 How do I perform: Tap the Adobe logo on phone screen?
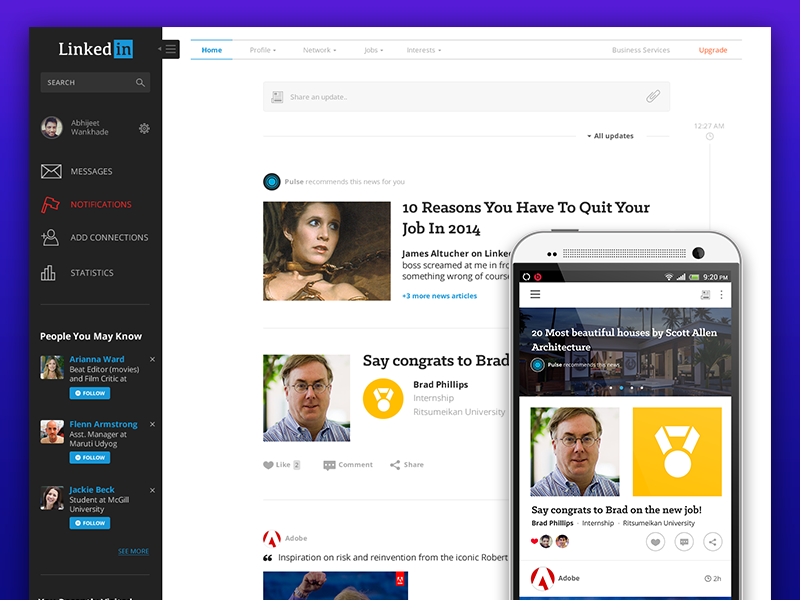542,578
